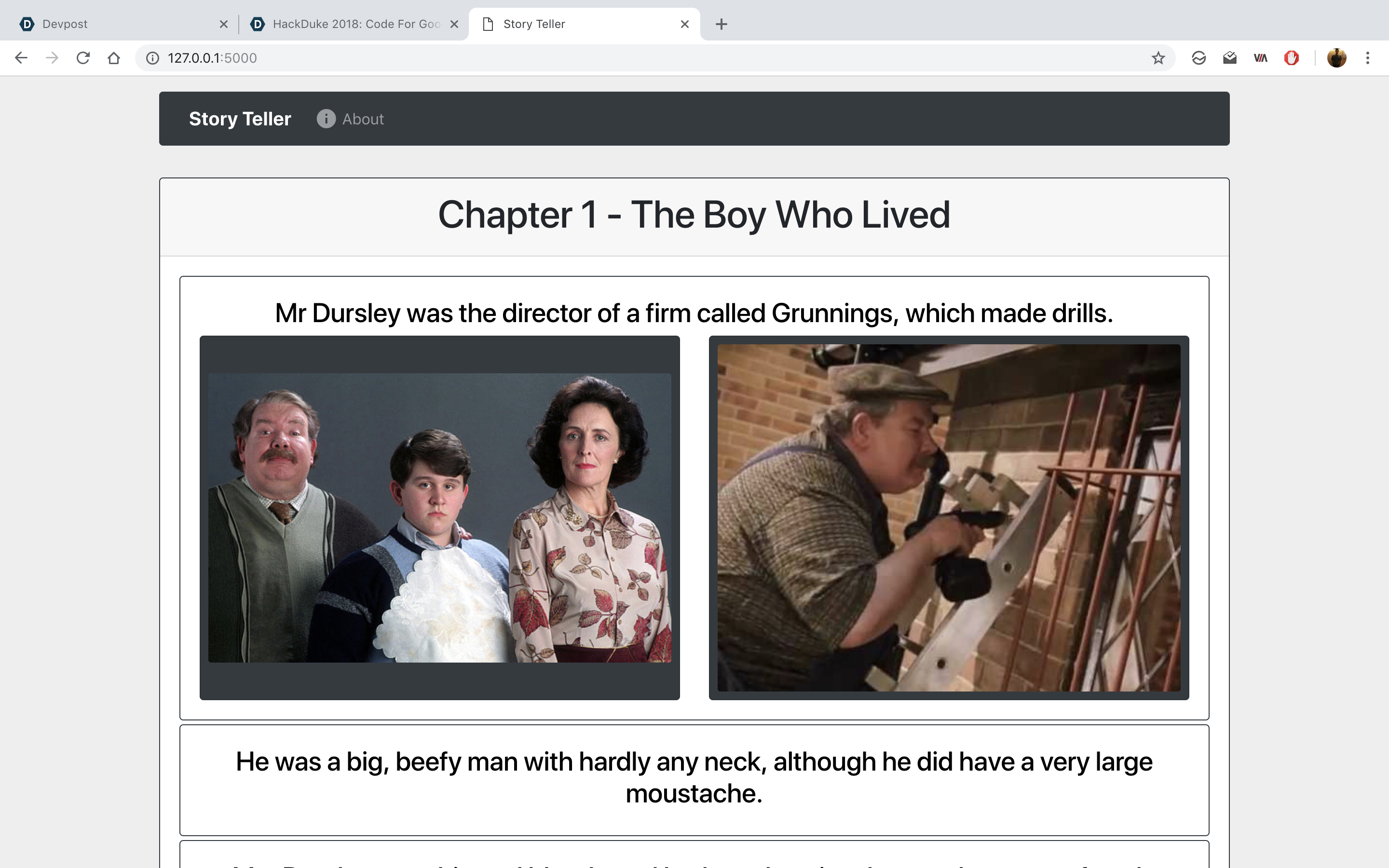Screen dimensions: 1389x868
Task: Open the sync extension icon
Action: 1198,58
